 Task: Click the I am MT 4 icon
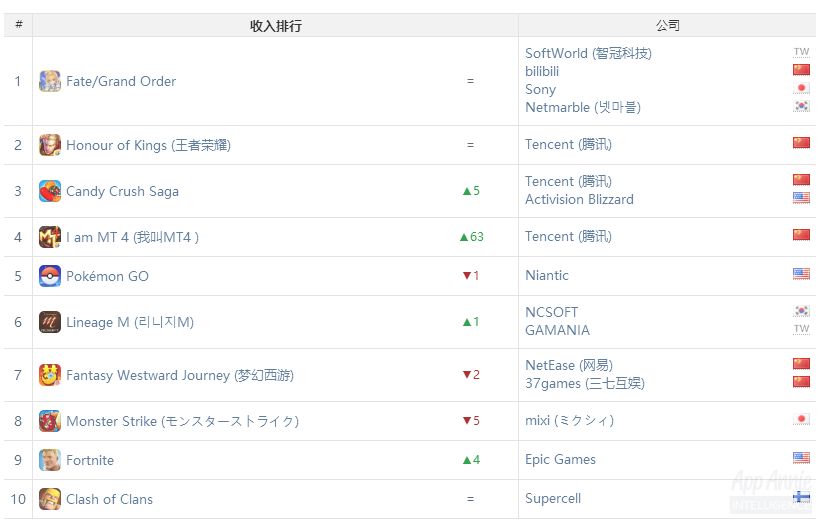49,237
